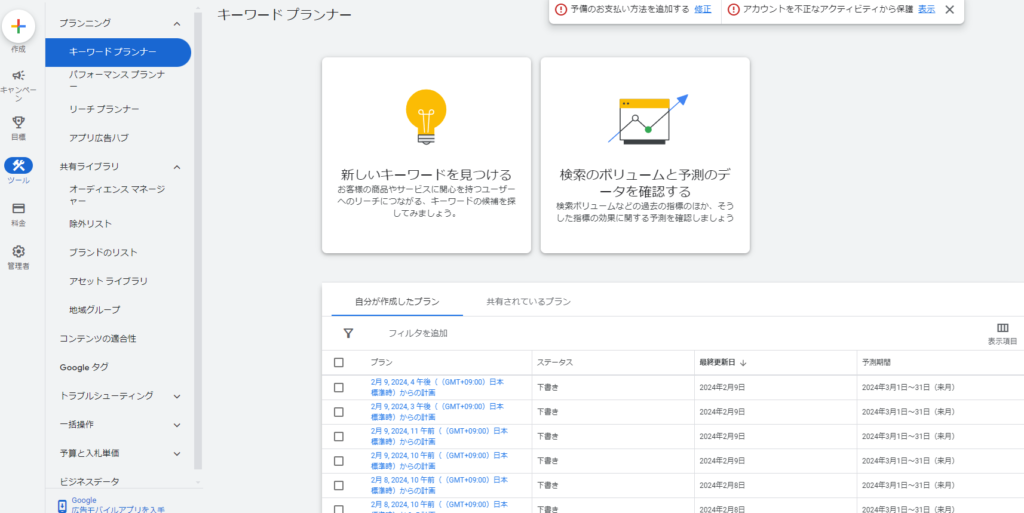The height and width of the screenshot is (513, 1024).
Task: Click the colorful plus Create button
Action: (18, 27)
